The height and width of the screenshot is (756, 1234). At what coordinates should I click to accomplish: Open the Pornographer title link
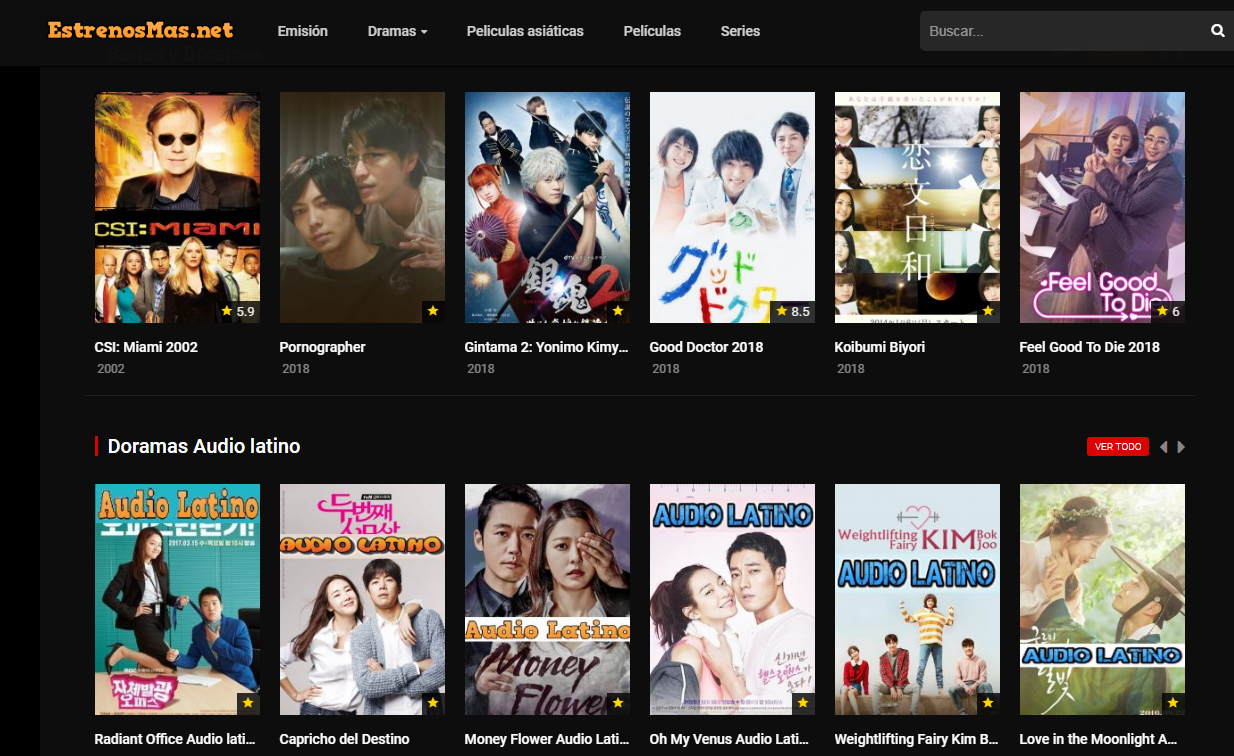[322, 347]
